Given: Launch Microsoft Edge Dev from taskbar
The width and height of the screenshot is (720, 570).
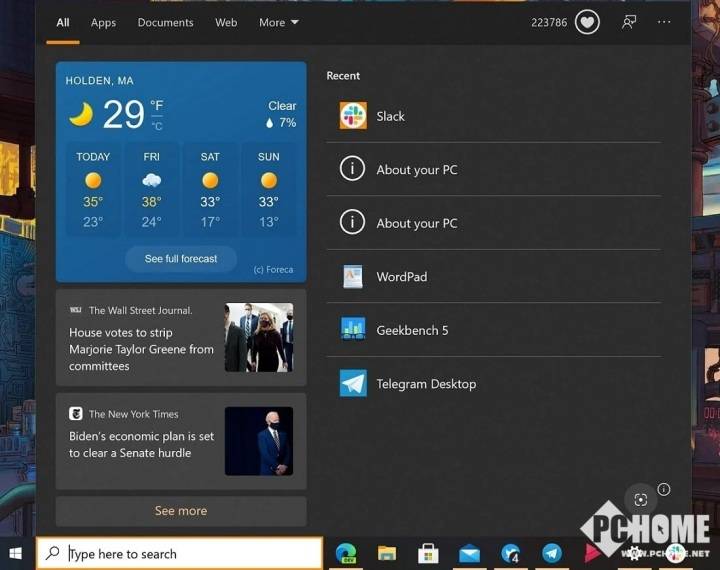Looking at the screenshot, I should pyautogui.click(x=346, y=553).
